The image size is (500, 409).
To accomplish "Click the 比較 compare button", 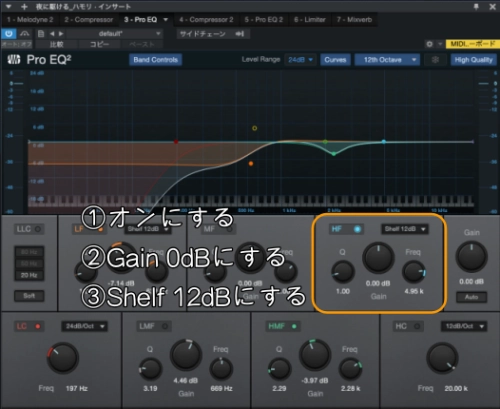I will (57, 44).
